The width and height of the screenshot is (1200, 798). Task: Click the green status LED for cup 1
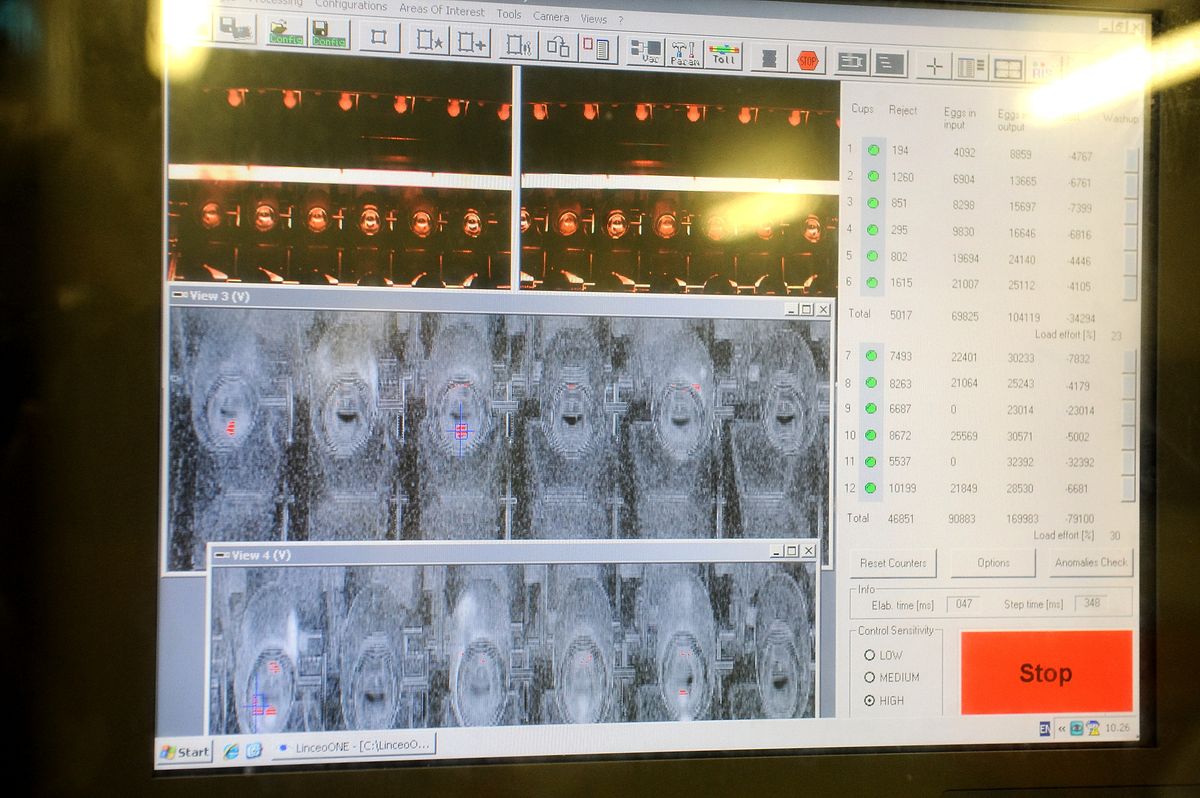872,151
